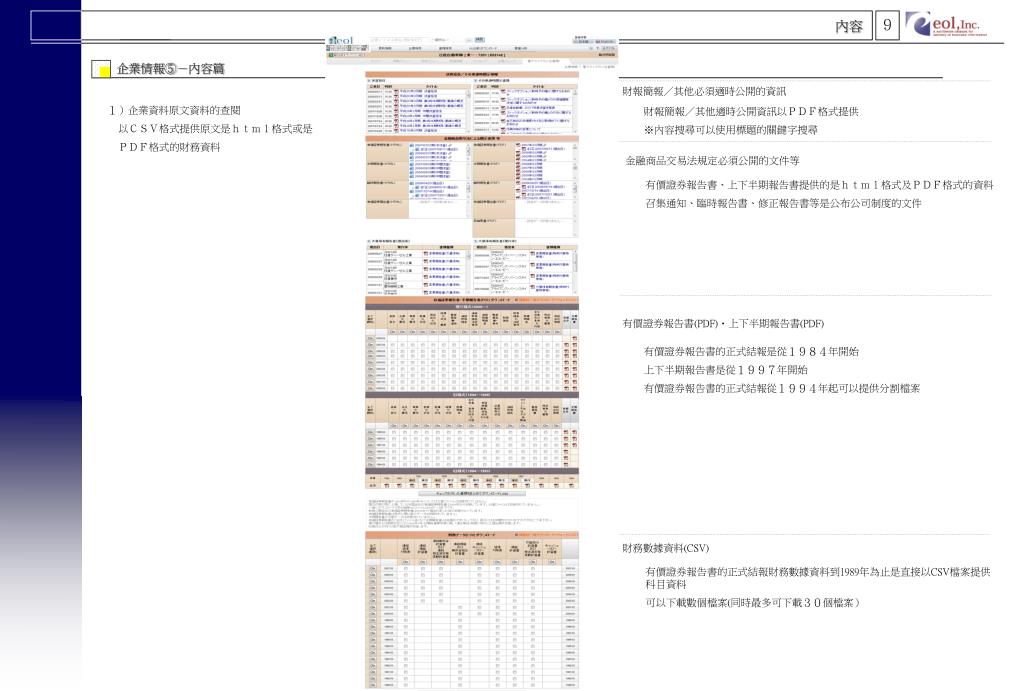Click the page number 9 box

tap(887, 25)
